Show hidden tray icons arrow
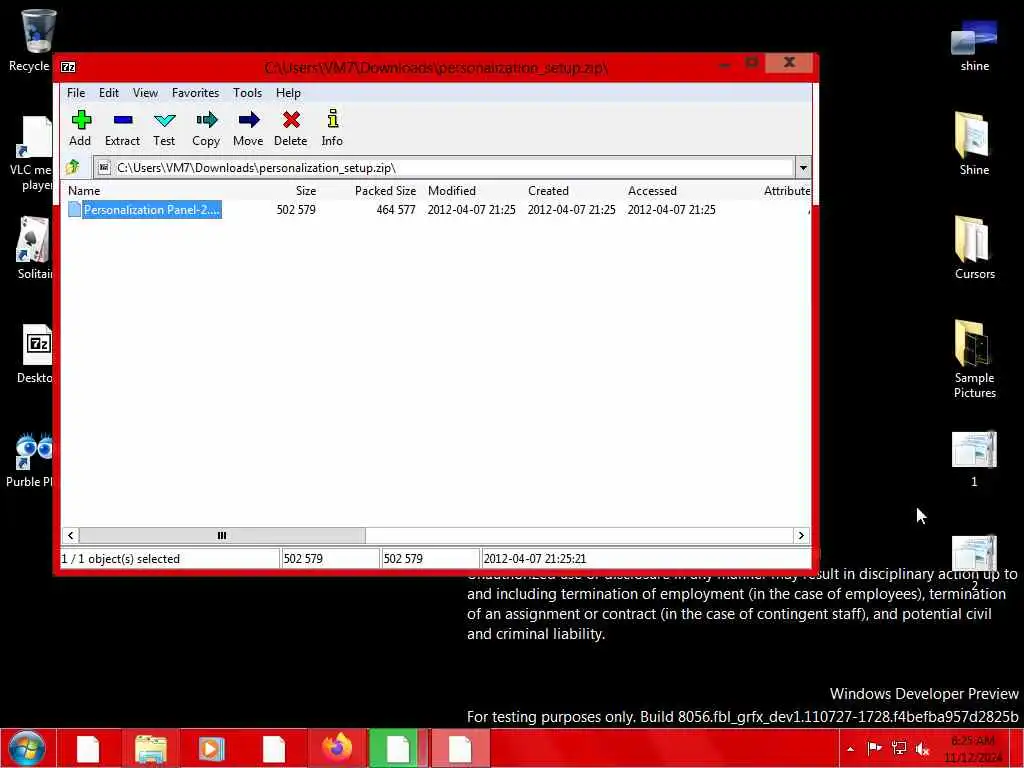Screen dimensions: 1024x768 (x=850, y=749)
